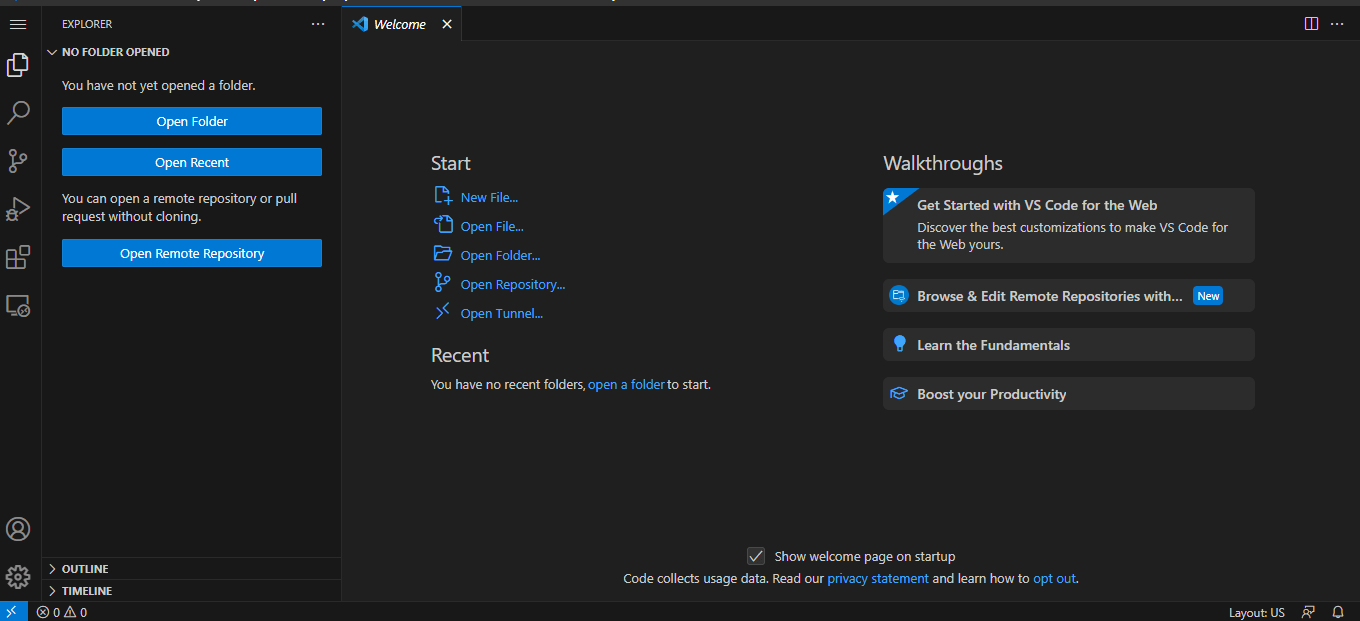Viewport: 1360px width, 621px height.
Task: Click the EXPLORER panel title
Action: (87, 24)
